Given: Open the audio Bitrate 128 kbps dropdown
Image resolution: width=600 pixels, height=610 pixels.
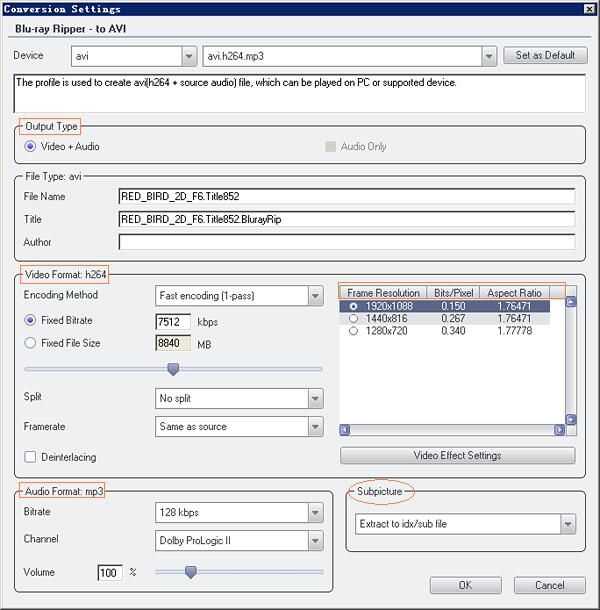Looking at the screenshot, I should coord(239,513).
